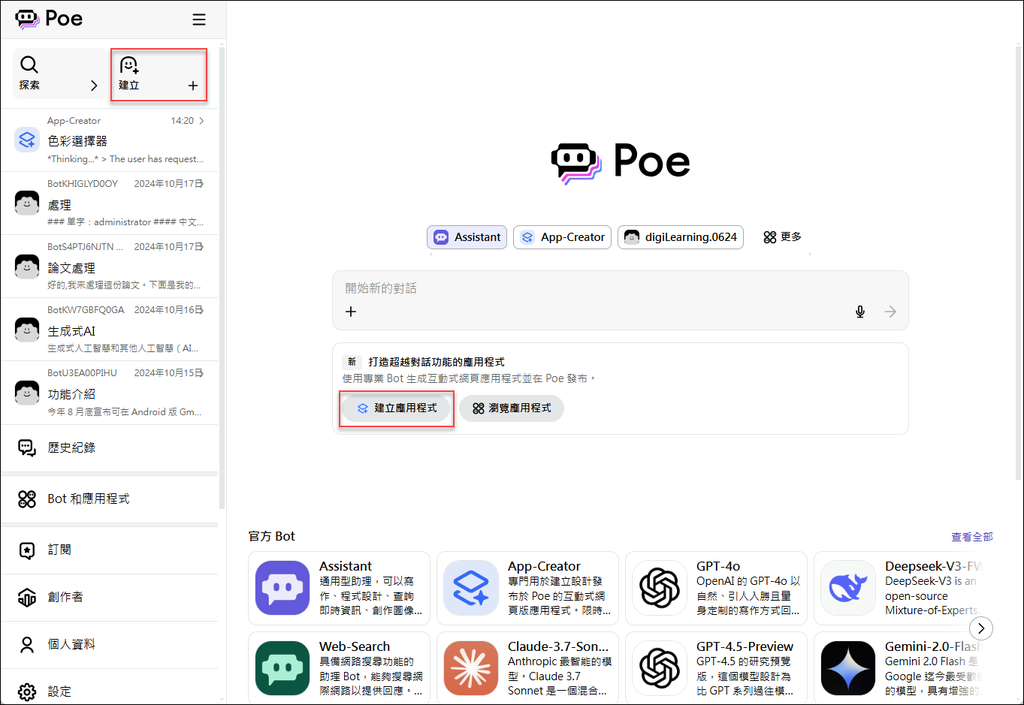This screenshot has height=705, width=1024.
Task: Click the bot avatar next to 功能介紹
Action: tap(27, 393)
